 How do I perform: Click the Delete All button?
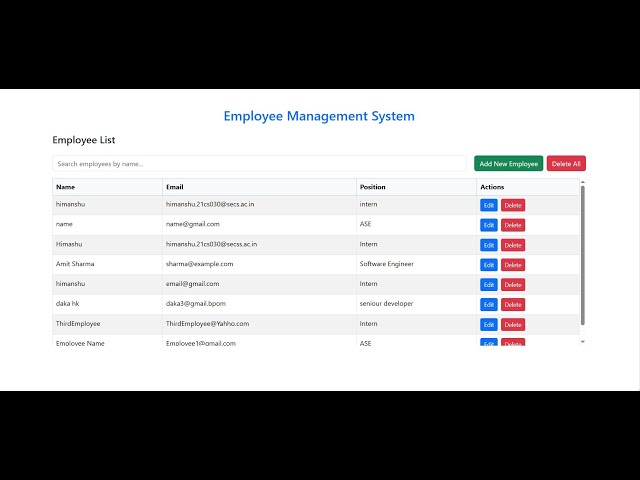(566, 164)
